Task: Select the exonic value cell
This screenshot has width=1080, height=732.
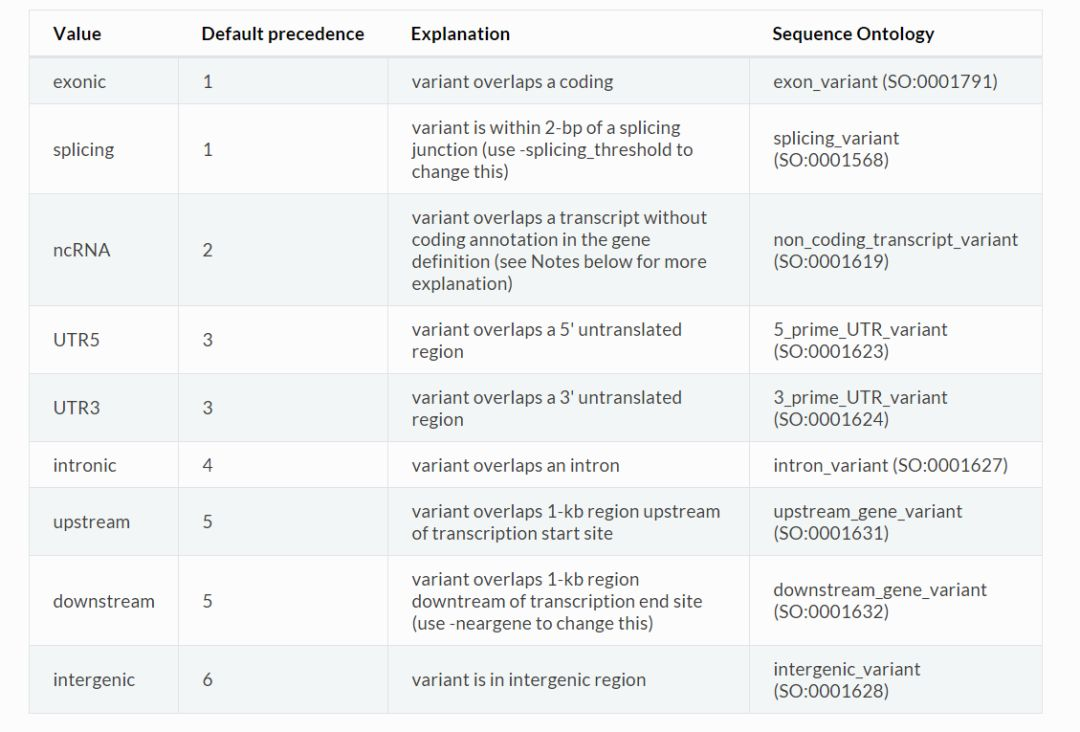Action: (x=79, y=82)
